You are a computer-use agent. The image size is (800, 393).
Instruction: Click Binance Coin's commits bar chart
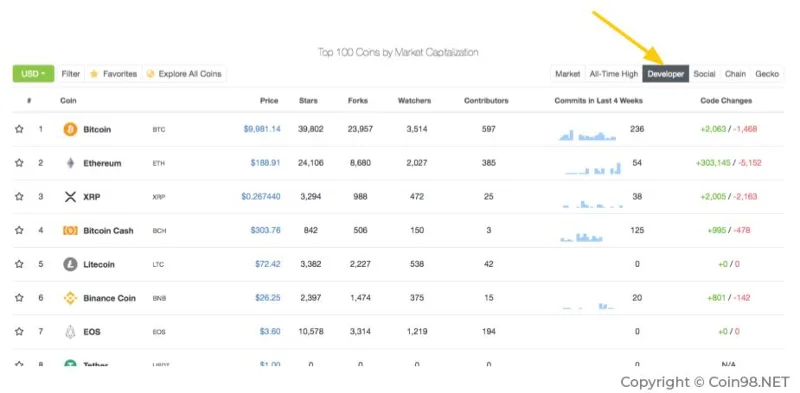tap(588, 306)
